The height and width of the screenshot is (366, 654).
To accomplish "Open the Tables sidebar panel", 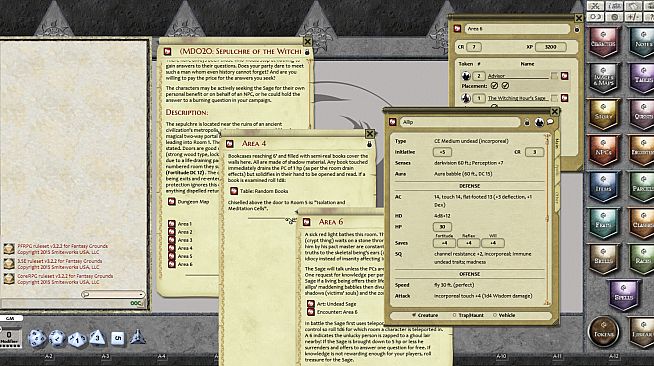I will (x=642, y=78).
